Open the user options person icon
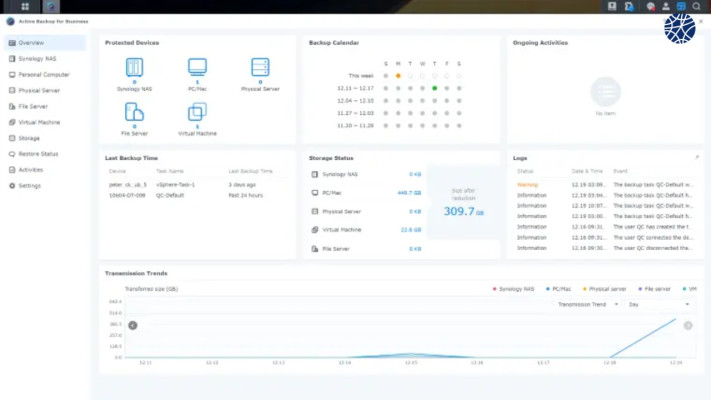711x400 pixels. click(x=666, y=6)
